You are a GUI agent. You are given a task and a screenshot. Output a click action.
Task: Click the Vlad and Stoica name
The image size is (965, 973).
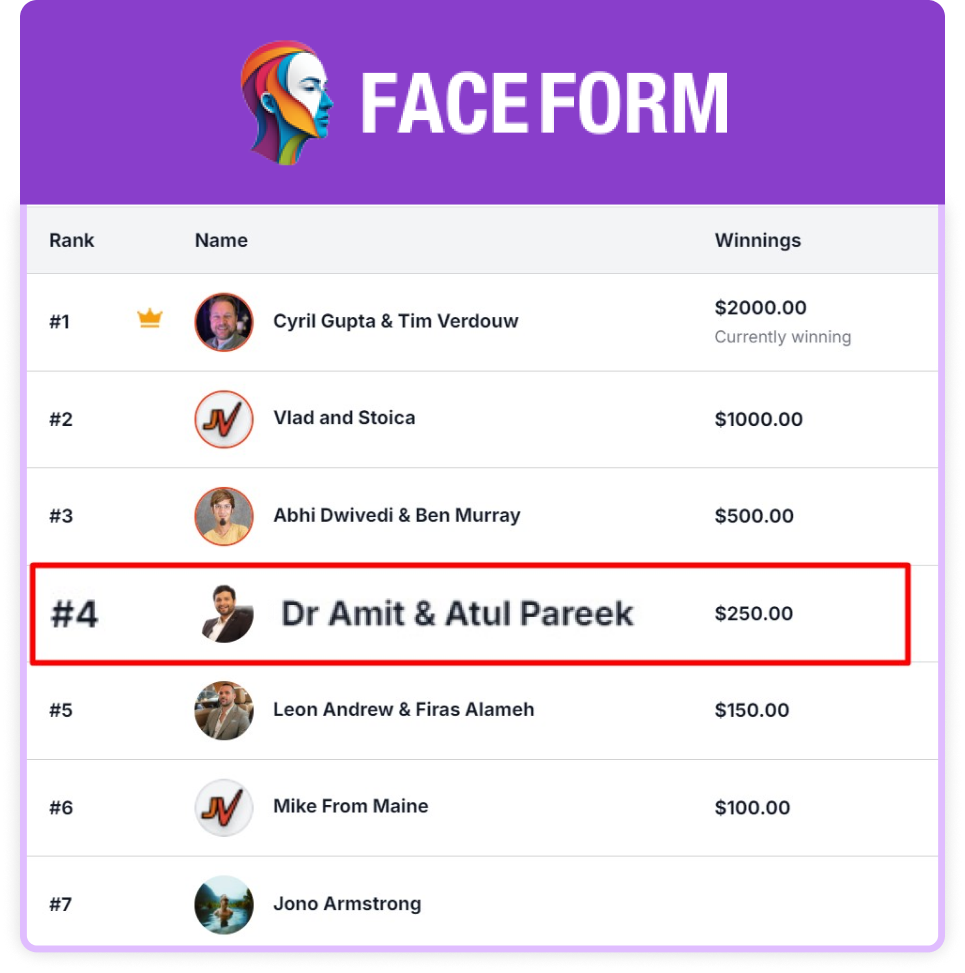[x=344, y=418]
